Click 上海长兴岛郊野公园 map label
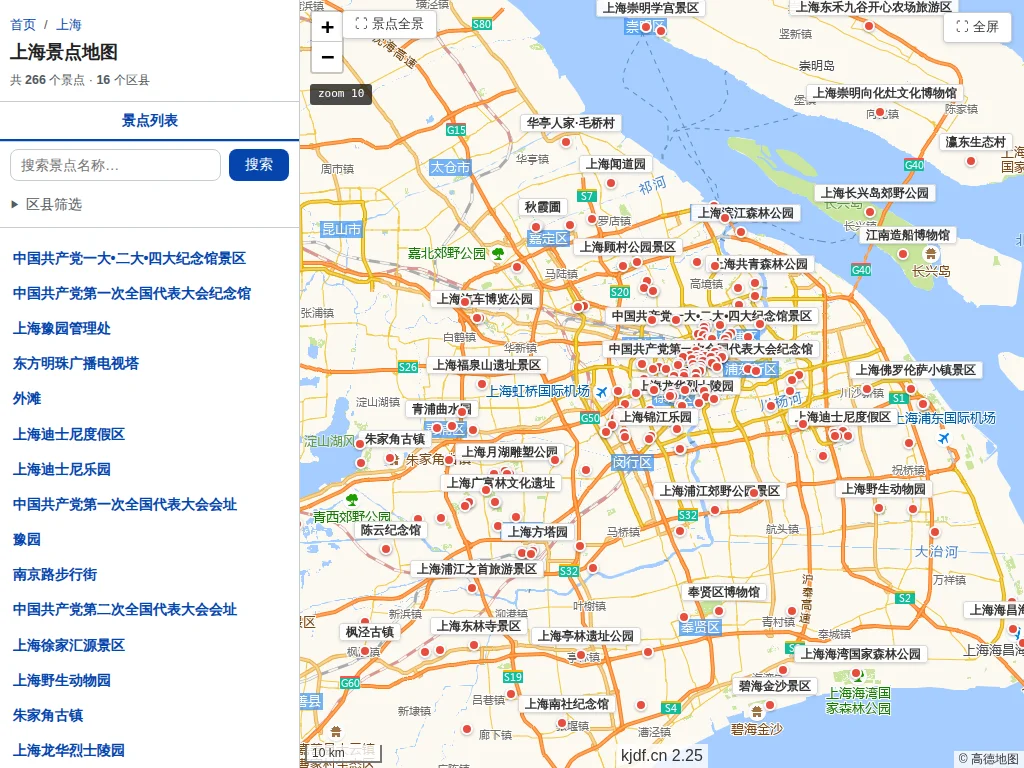This screenshot has height=768, width=1024. [874, 193]
